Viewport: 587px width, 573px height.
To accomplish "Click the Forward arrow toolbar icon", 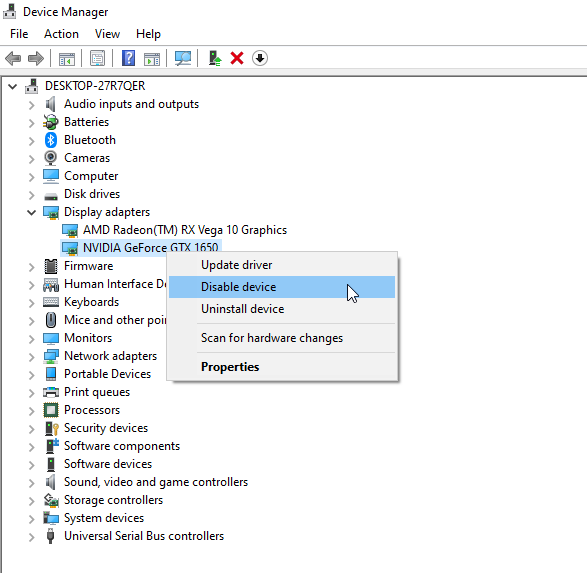I will [x=36, y=58].
